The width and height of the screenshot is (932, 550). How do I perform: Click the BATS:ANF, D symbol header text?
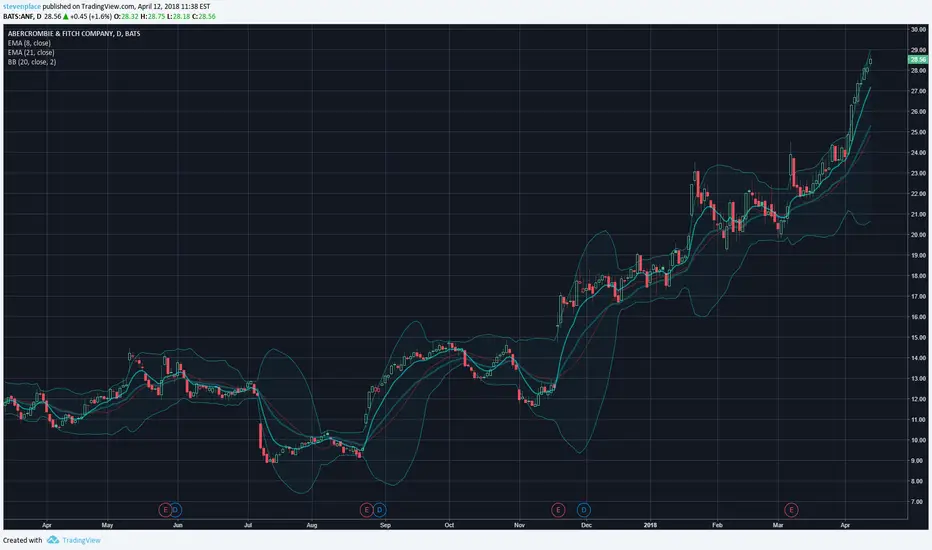tap(23, 17)
